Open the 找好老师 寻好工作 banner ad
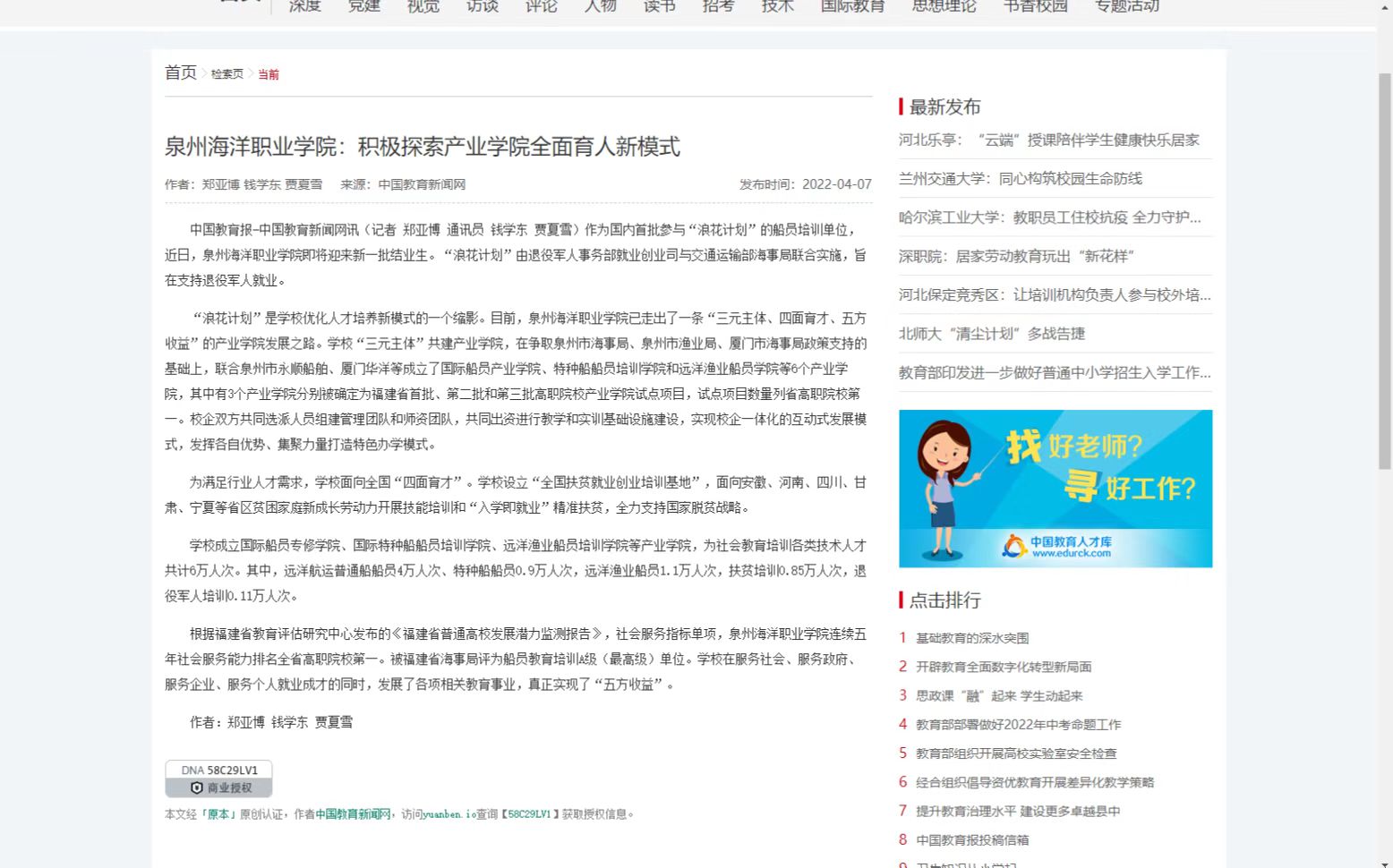 coord(1055,489)
